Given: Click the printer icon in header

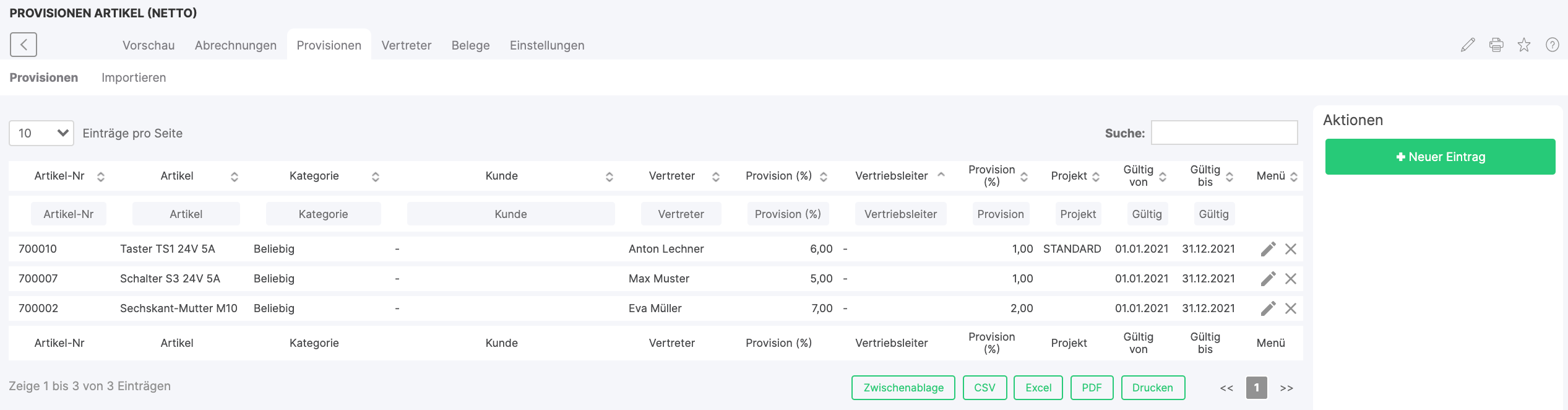Looking at the screenshot, I should point(1496,45).
